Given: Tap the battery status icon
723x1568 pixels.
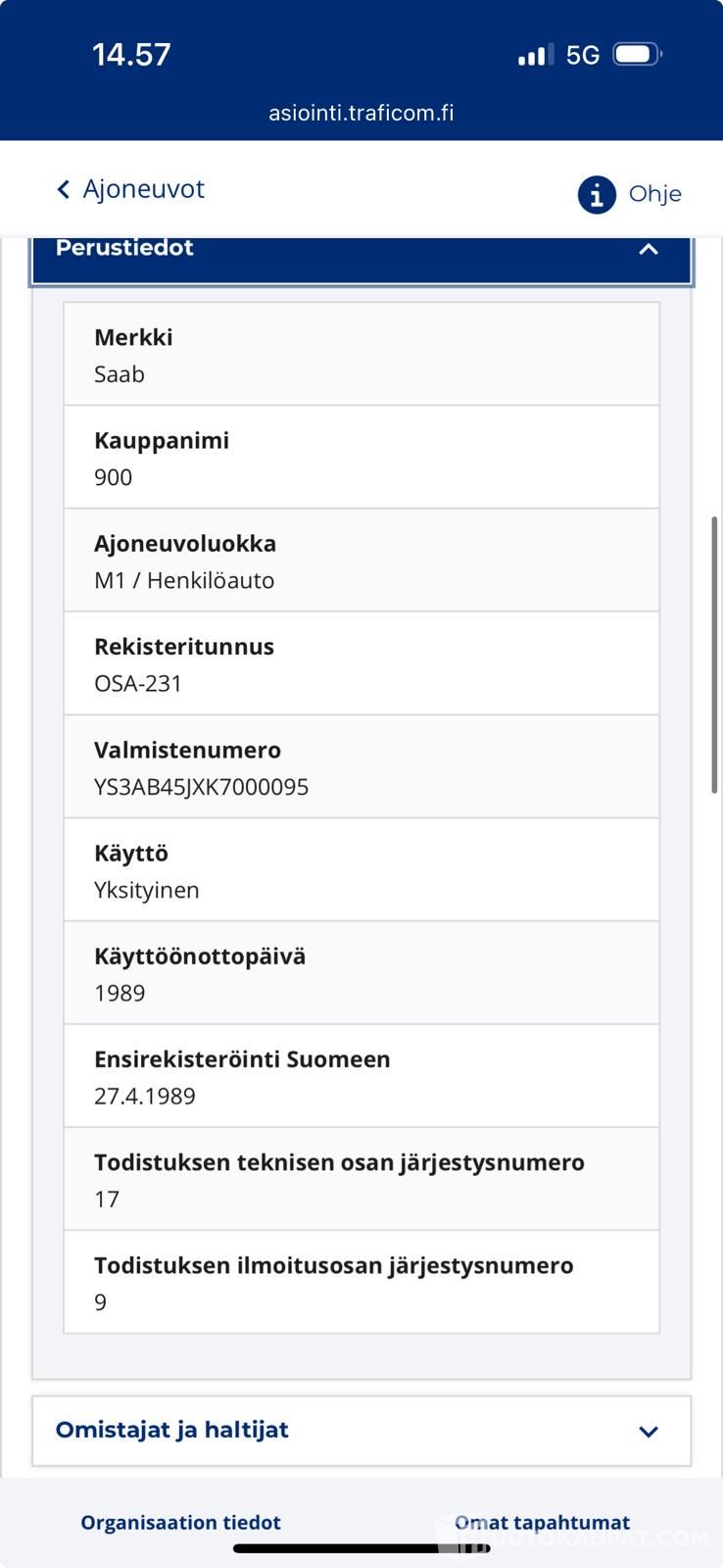Looking at the screenshot, I should click(x=637, y=54).
